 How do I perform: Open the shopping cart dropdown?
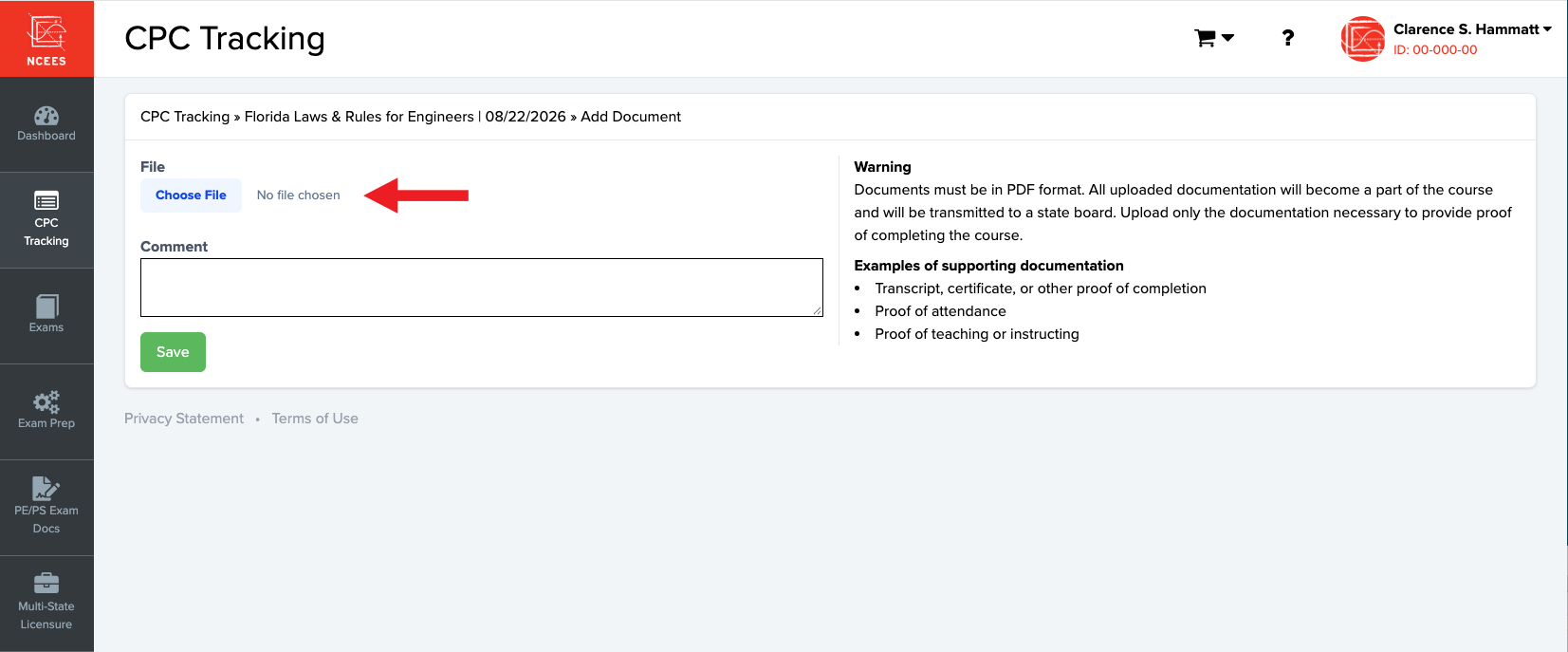coord(1214,38)
